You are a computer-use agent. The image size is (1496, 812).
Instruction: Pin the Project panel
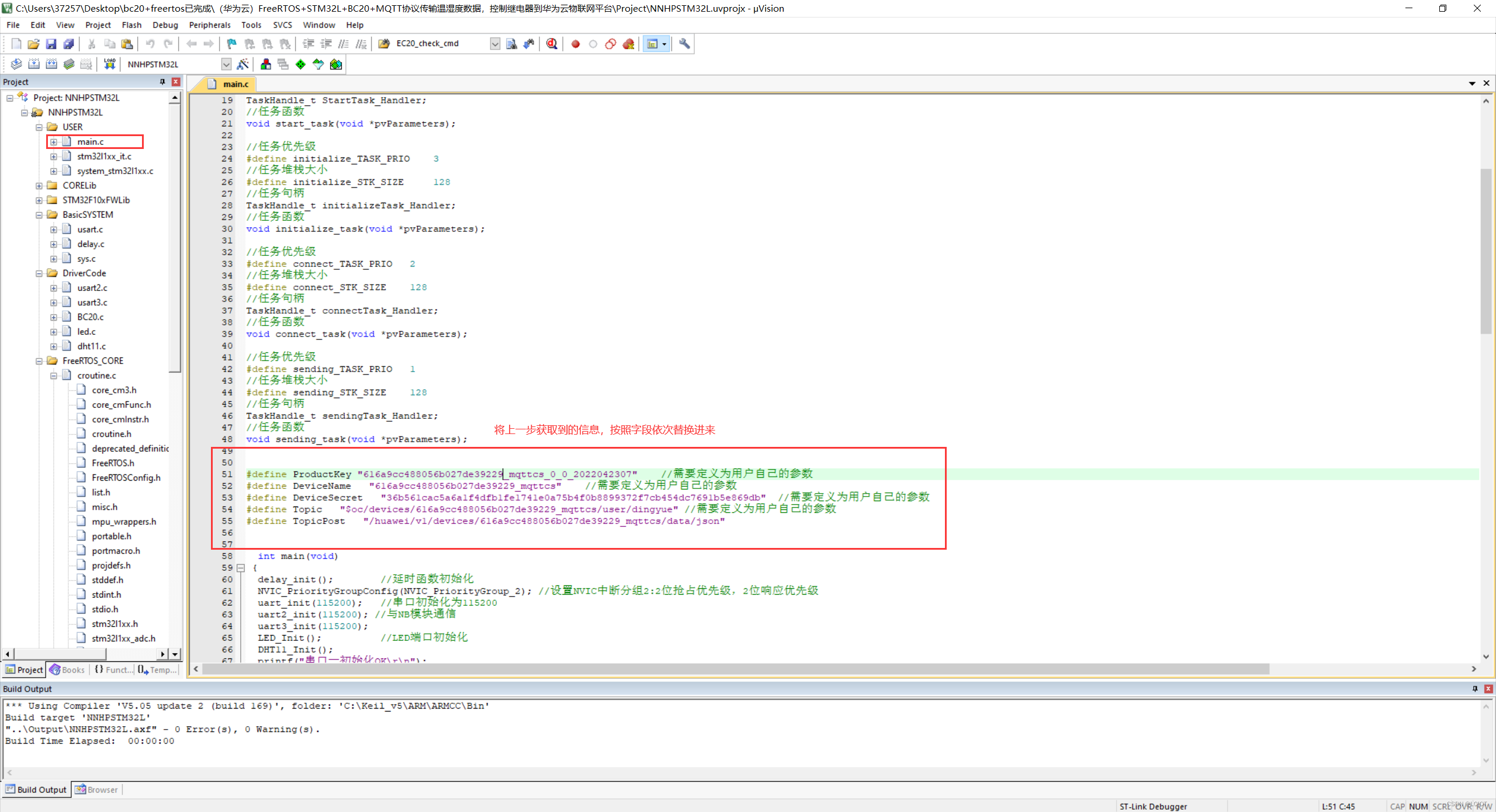[x=162, y=82]
